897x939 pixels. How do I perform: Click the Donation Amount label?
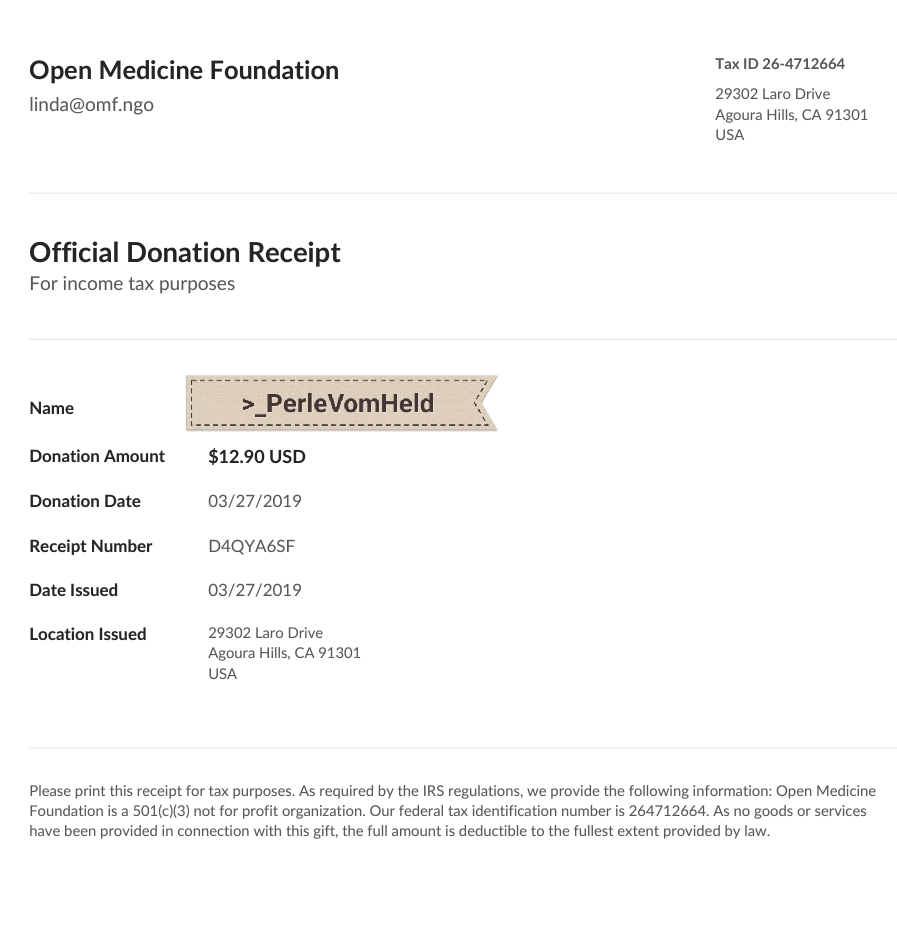(x=97, y=456)
